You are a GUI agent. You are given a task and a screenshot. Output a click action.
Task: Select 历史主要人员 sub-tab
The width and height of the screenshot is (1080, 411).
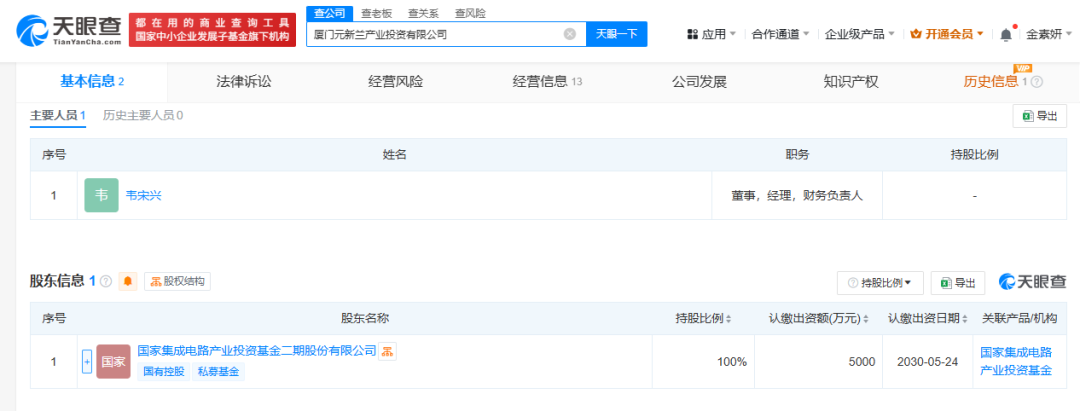coord(143,115)
